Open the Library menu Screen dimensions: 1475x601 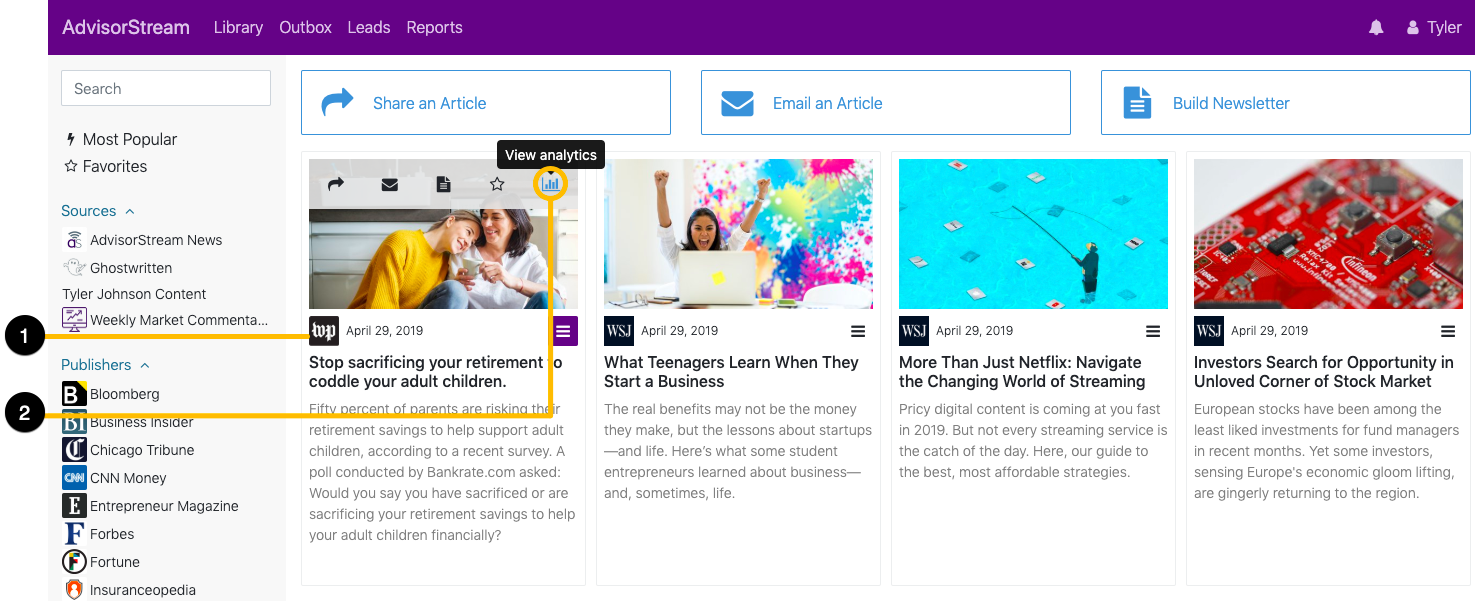click(x=238, y=27)
